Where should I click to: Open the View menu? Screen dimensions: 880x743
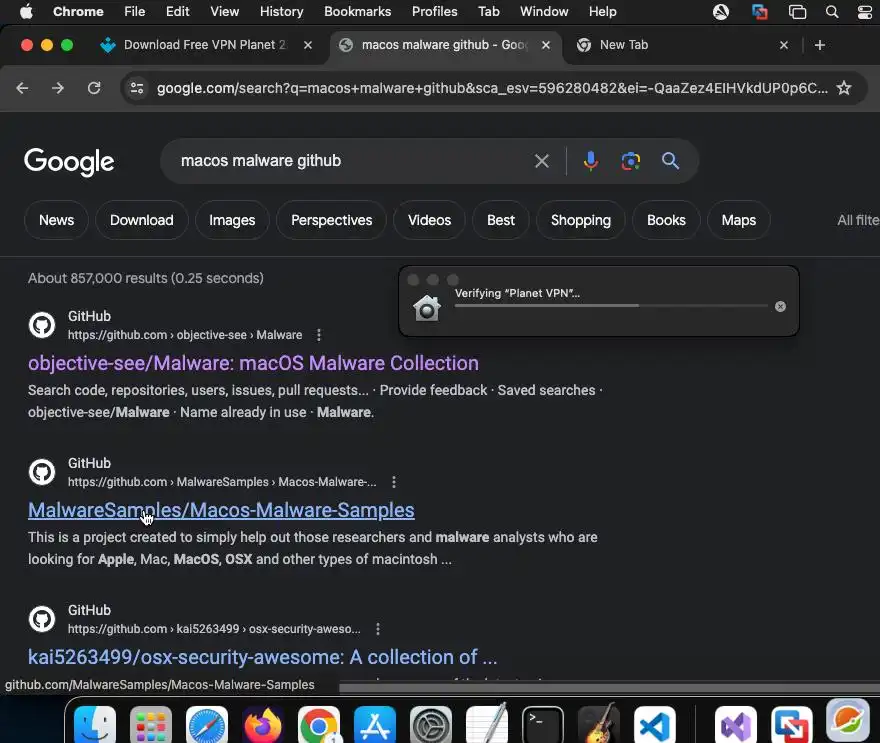click(224, 12)
